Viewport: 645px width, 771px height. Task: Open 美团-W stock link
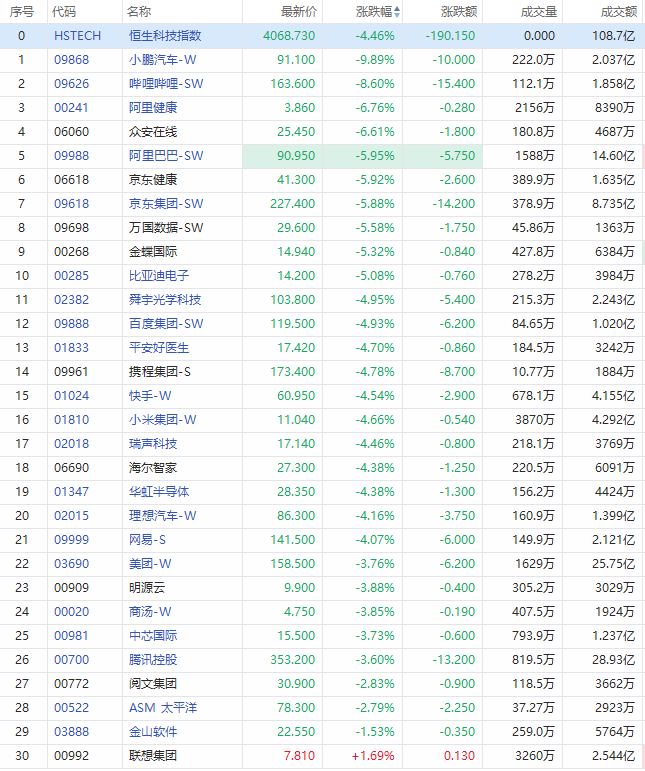150,564
